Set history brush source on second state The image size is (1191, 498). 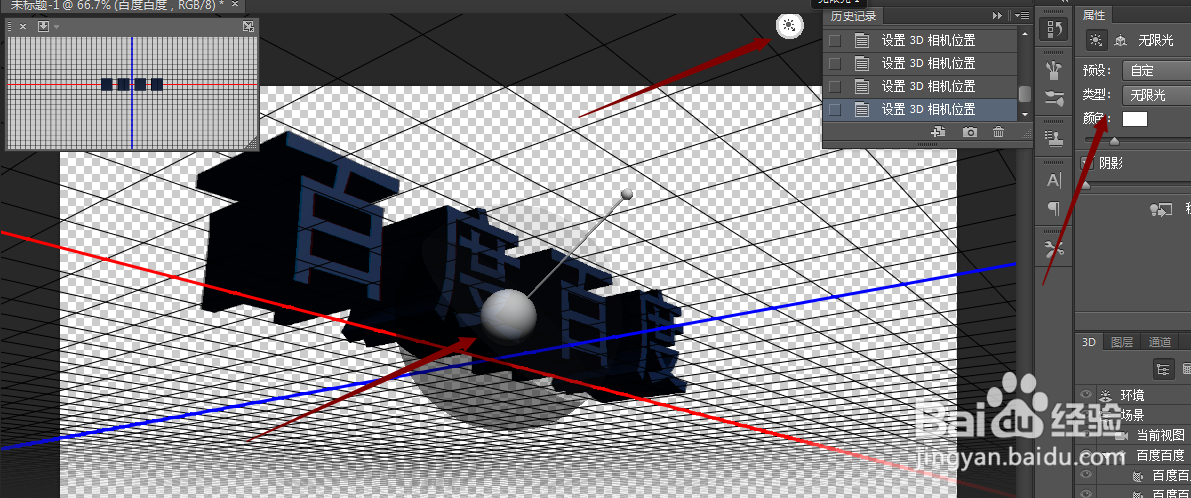tap(835, 64)
